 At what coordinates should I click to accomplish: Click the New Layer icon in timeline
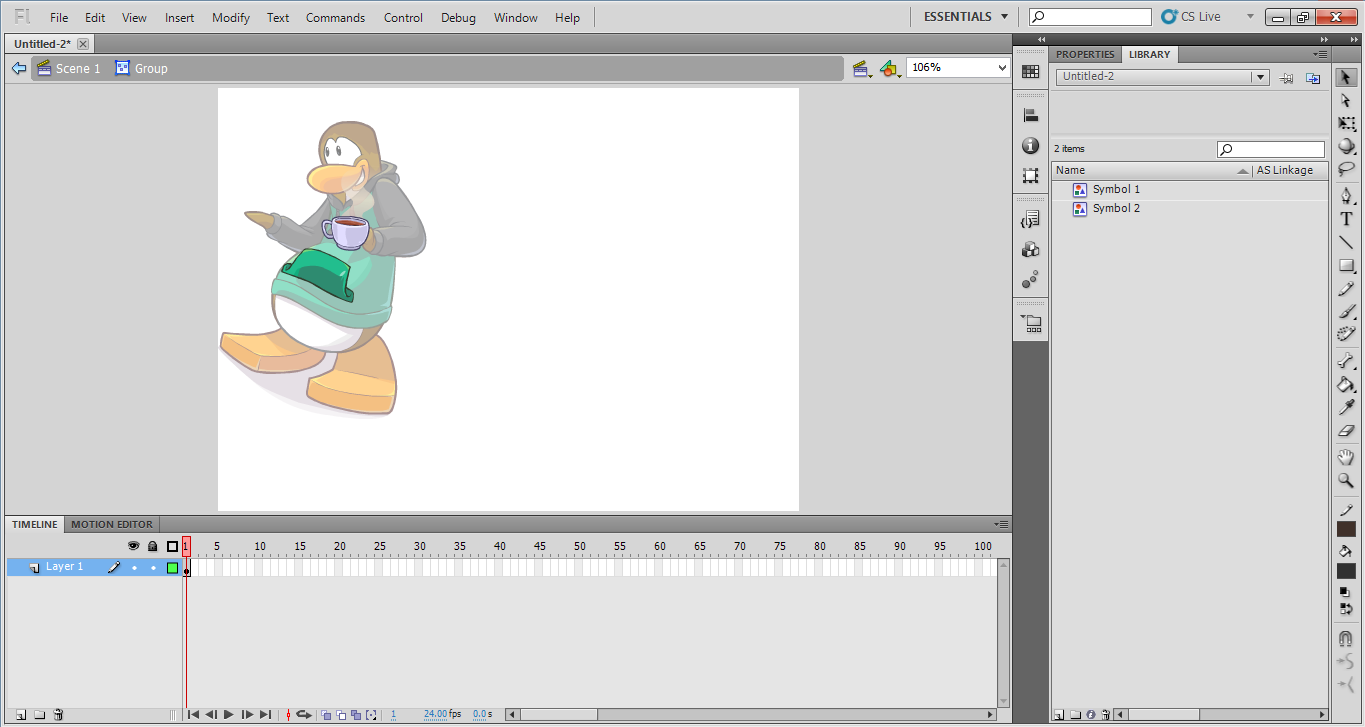tap(20, 715)
